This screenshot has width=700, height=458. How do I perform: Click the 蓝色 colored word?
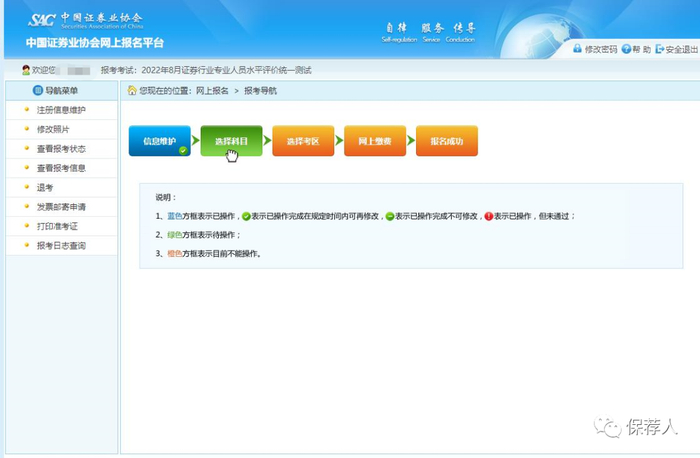click(175, 216)
